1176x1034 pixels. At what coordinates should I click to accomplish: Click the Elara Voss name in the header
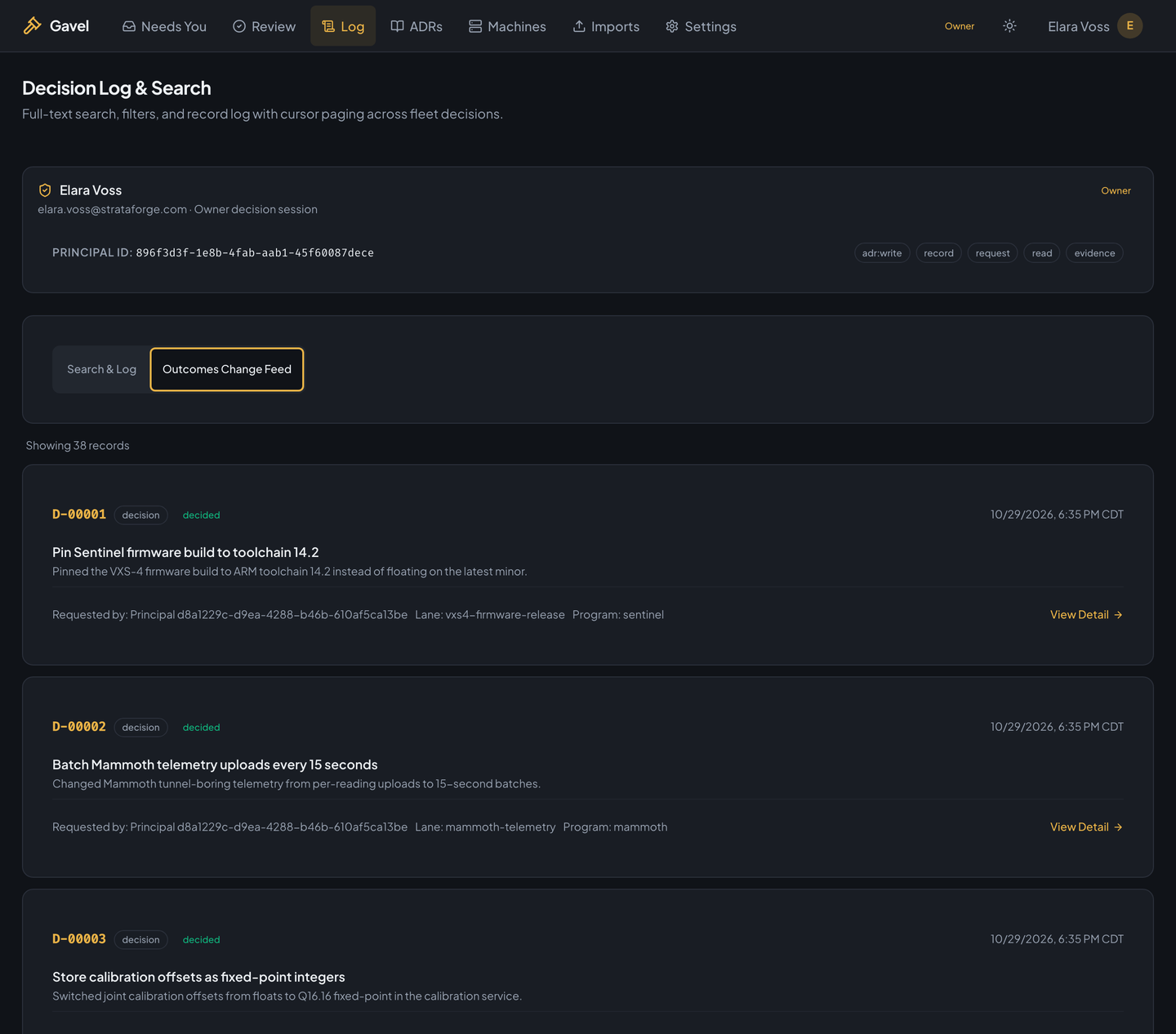(x=1078, y=26)
